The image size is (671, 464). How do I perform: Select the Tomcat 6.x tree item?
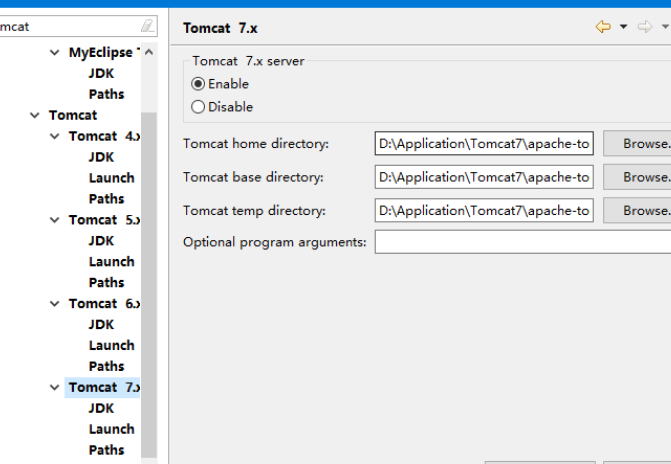click(x=104, y=303)
